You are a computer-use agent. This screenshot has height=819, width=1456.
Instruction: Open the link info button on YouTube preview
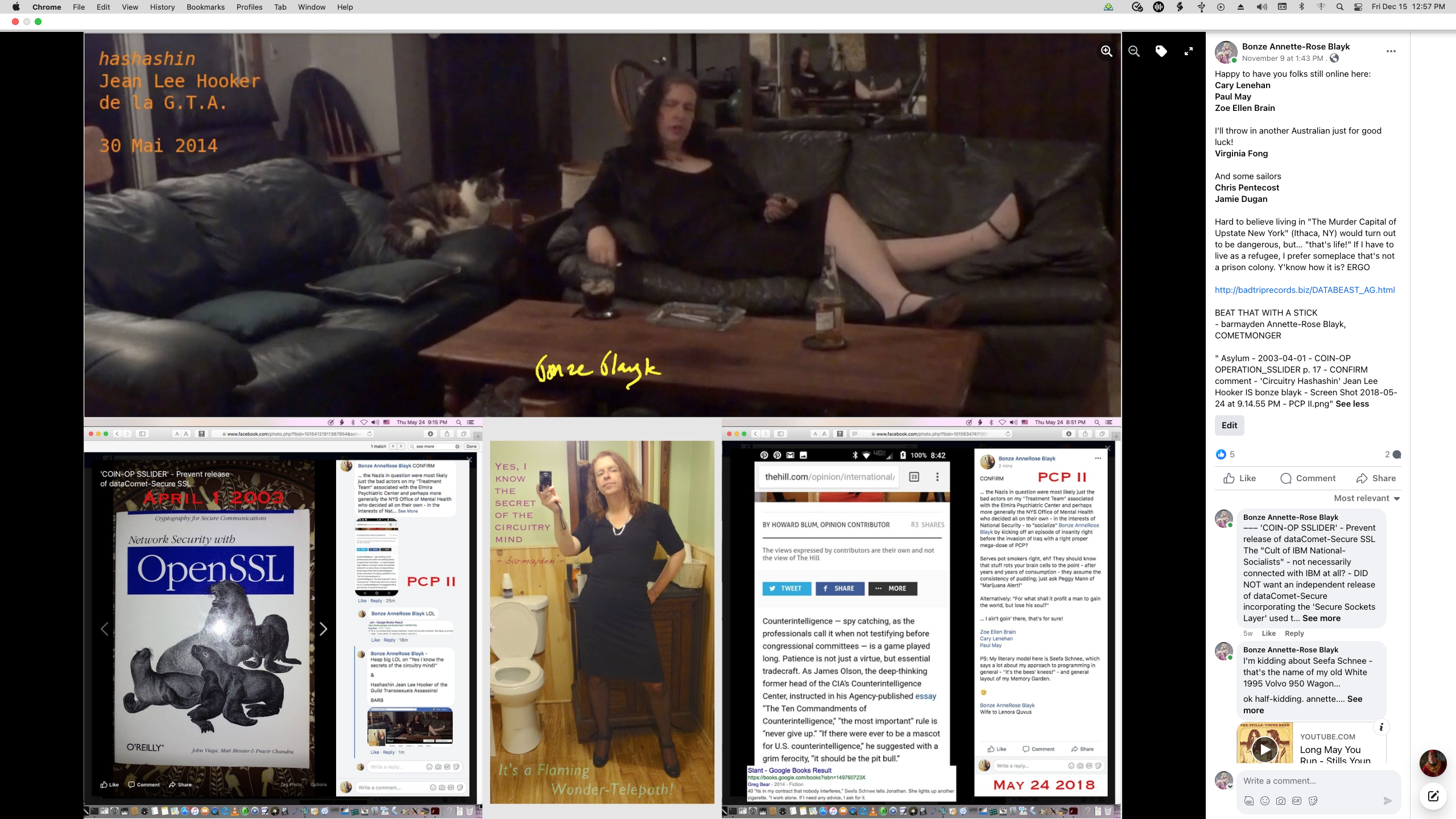(1381, 727)
